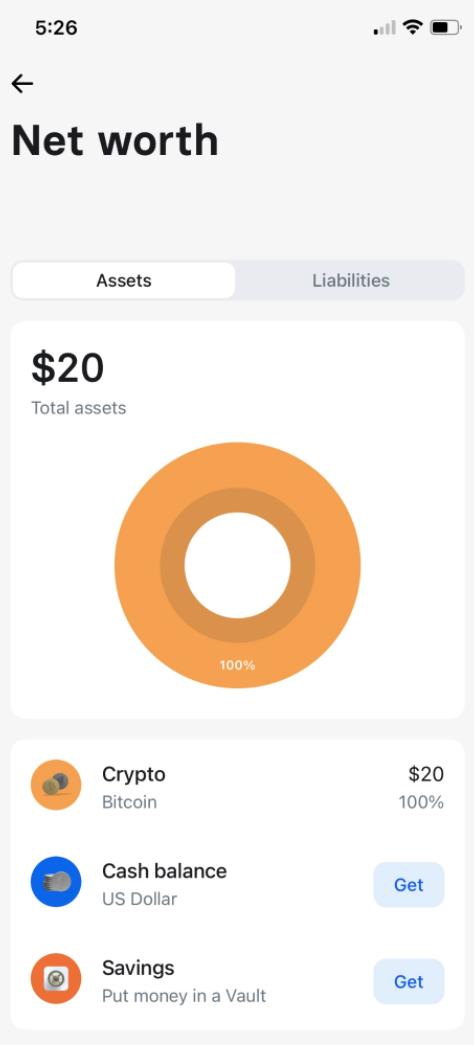
Task: Get a Cash balance account
Action: (x=409, y=885)
